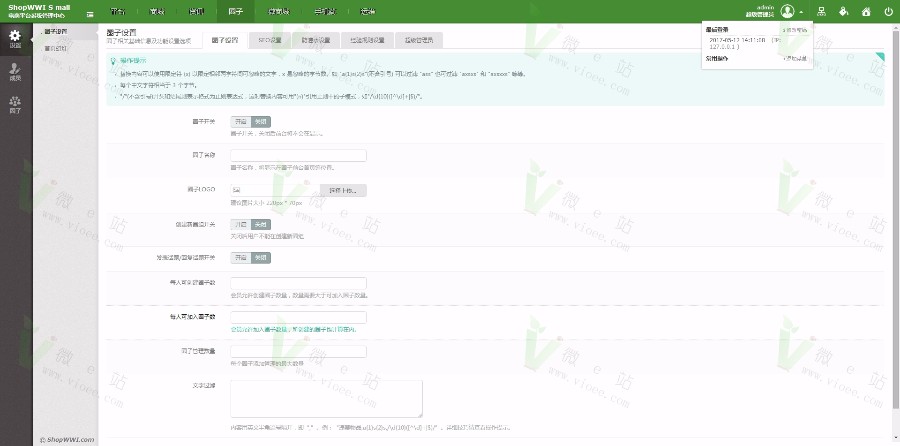This screenshot has height=446, width=900.
Task: Collapse the admin dropdown arrow beside avatar
Action: point(801,12)
